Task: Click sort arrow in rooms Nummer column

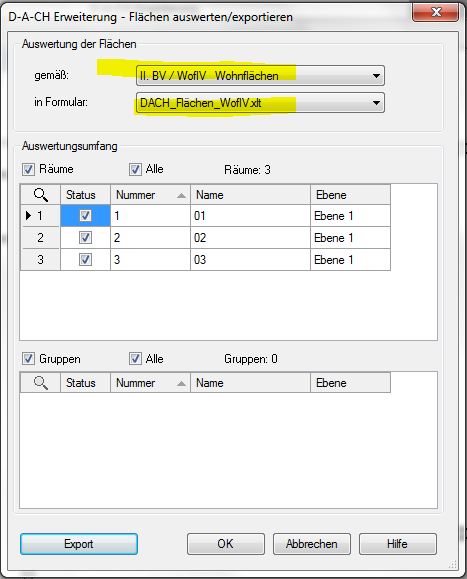Action: click(181, 195)
